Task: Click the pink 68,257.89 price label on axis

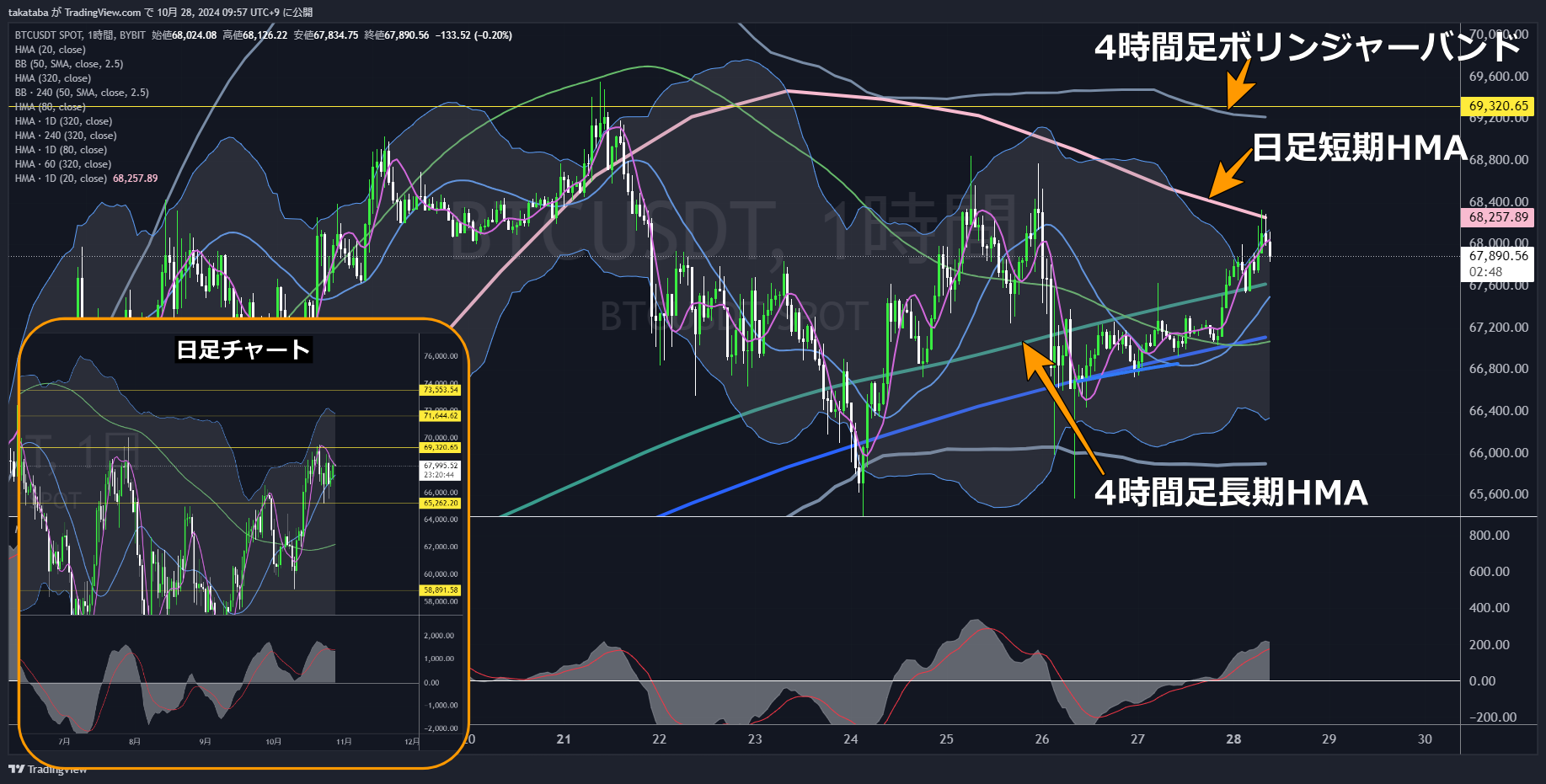Action: [x=1498, y=217]
